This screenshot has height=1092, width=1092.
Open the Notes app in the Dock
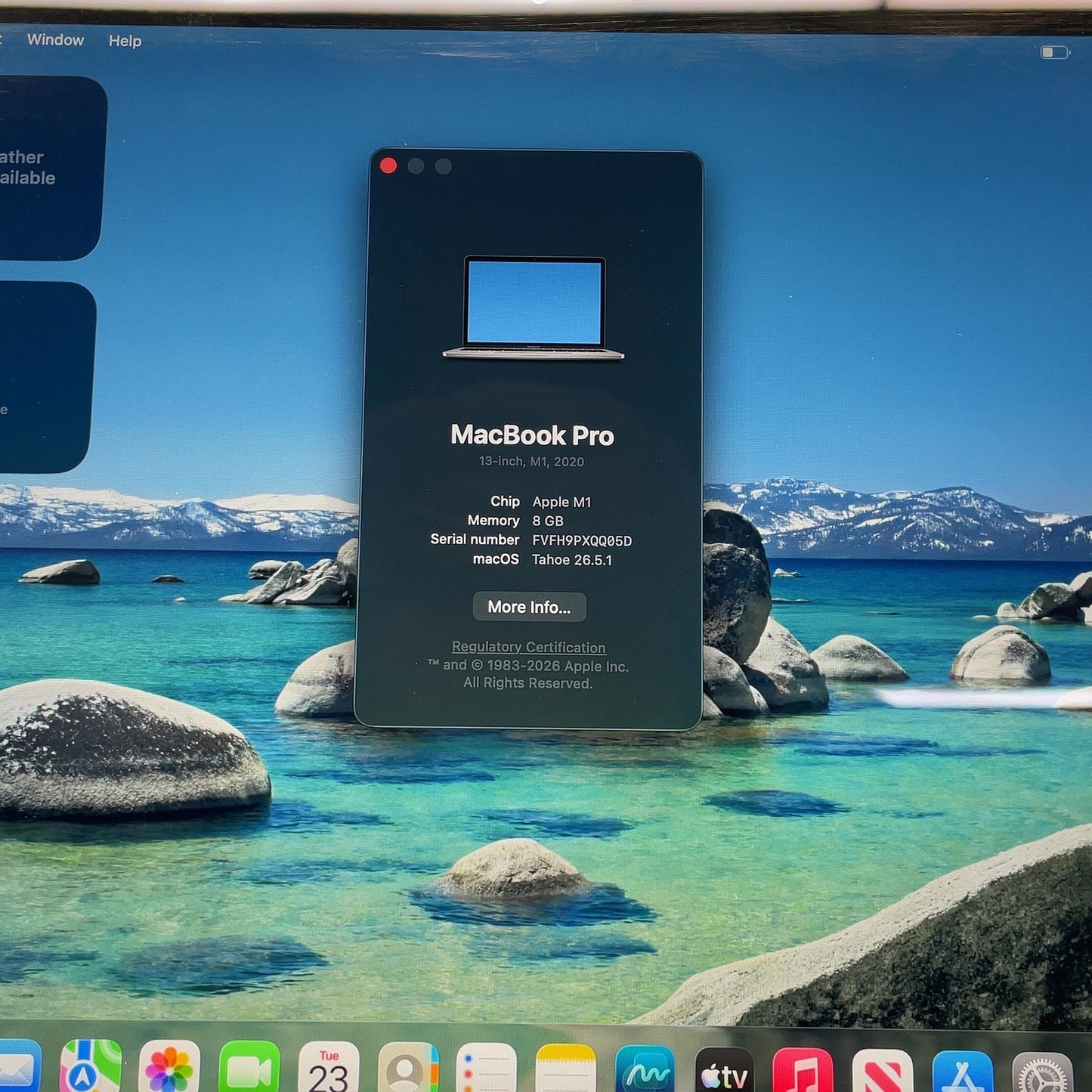pyautogui.click(x=565, y=1067)
